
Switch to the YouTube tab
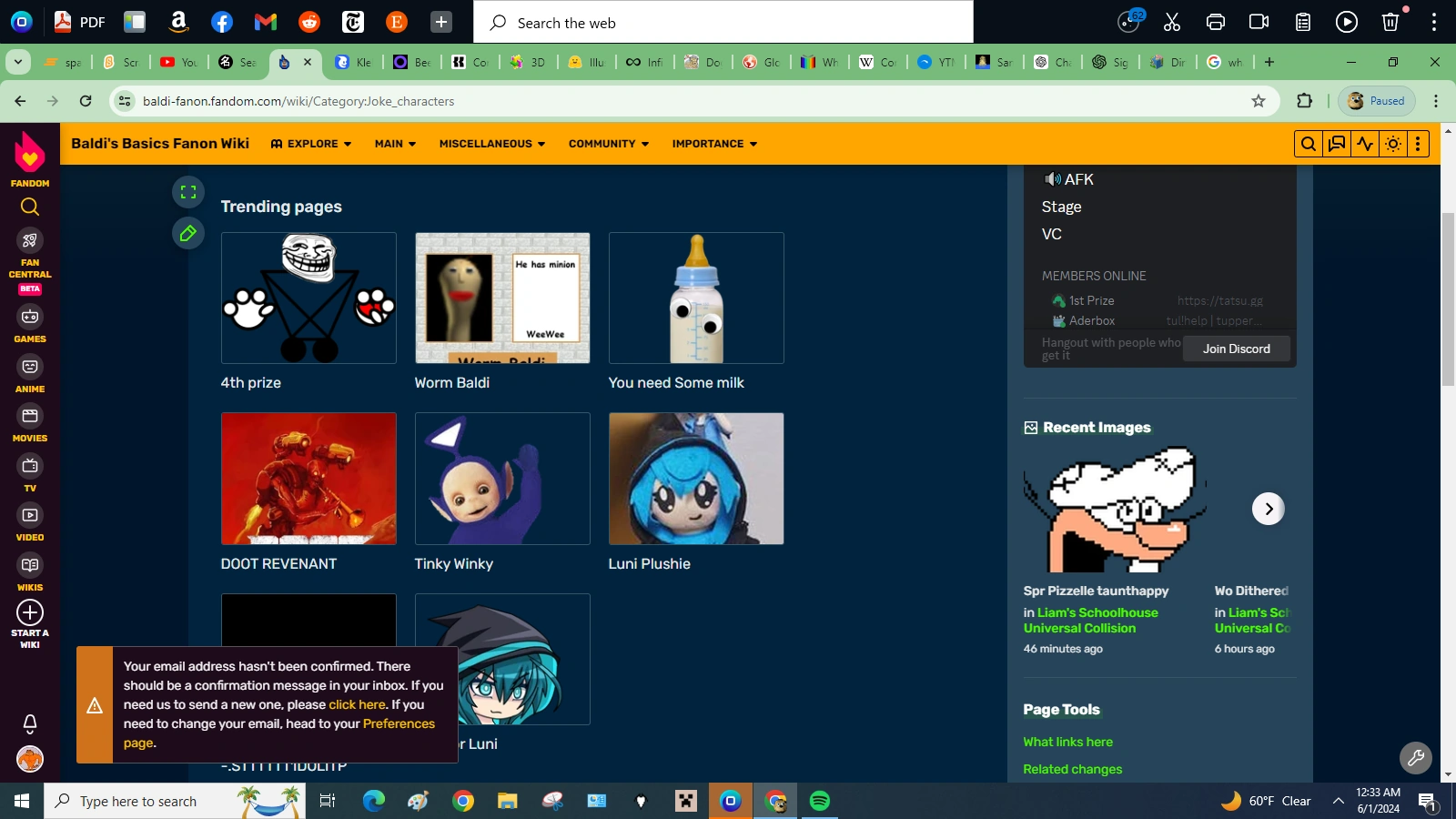click(179, 62)
